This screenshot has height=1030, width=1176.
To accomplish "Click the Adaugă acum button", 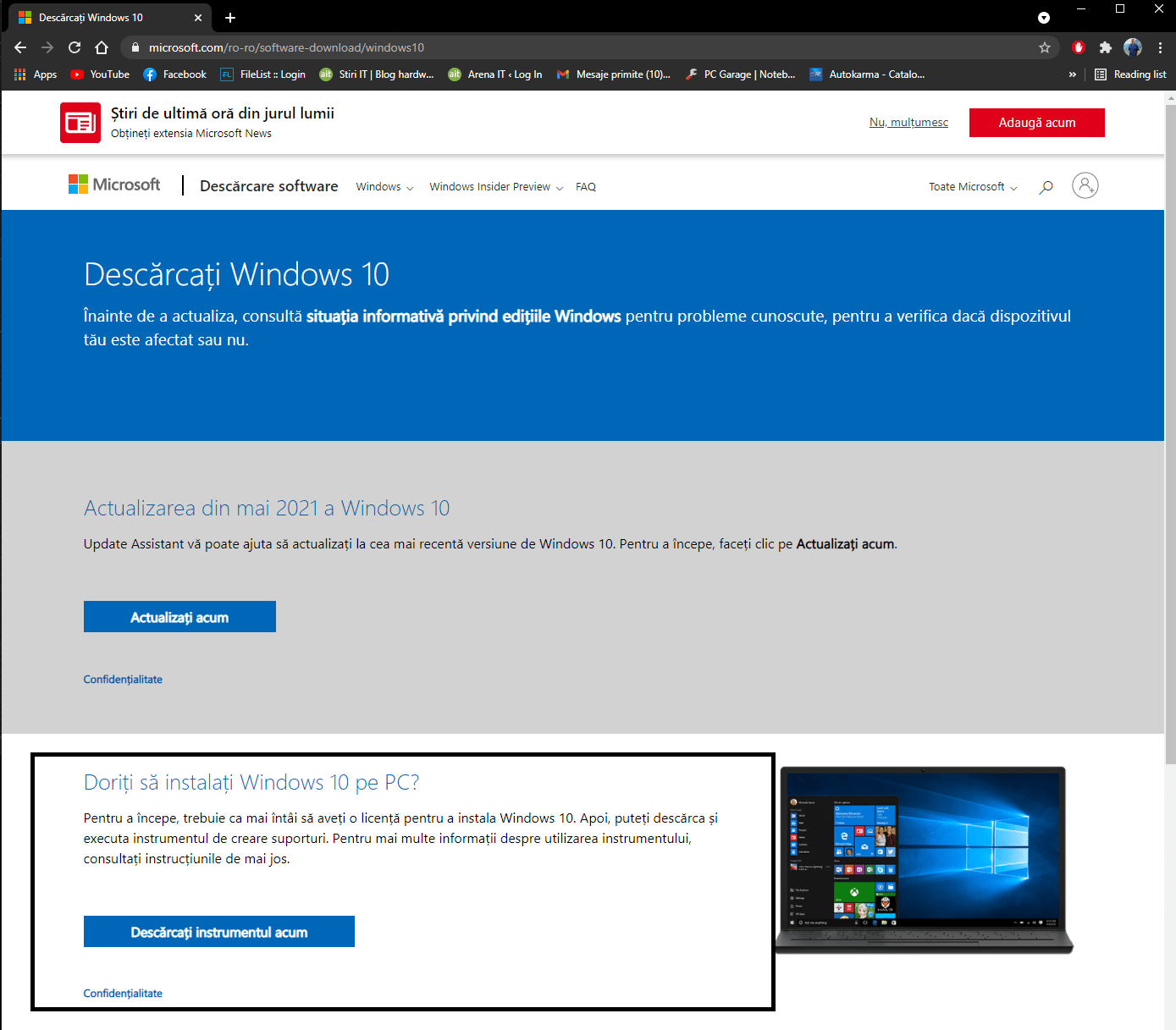I will pyautogui.click(x=1037, y=123).
